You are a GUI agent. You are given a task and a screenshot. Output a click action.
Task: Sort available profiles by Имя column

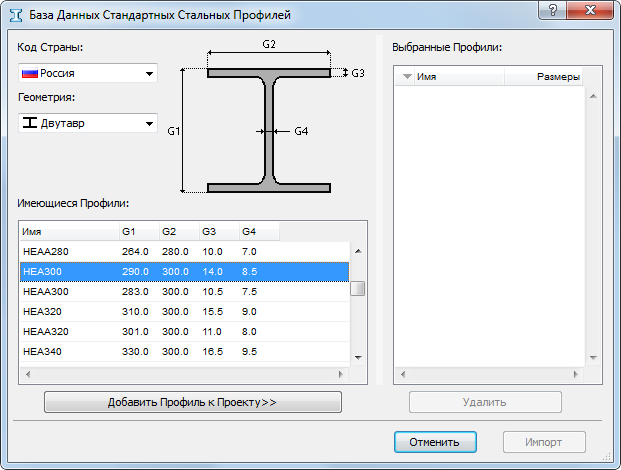(69, 232)
